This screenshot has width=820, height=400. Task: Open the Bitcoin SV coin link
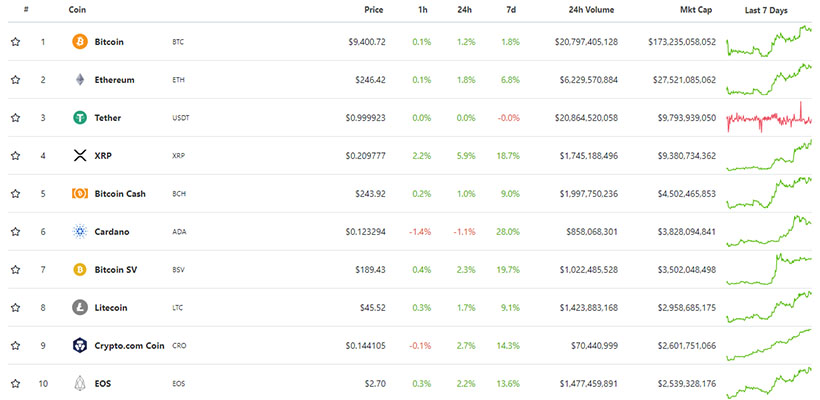(116, 270)
